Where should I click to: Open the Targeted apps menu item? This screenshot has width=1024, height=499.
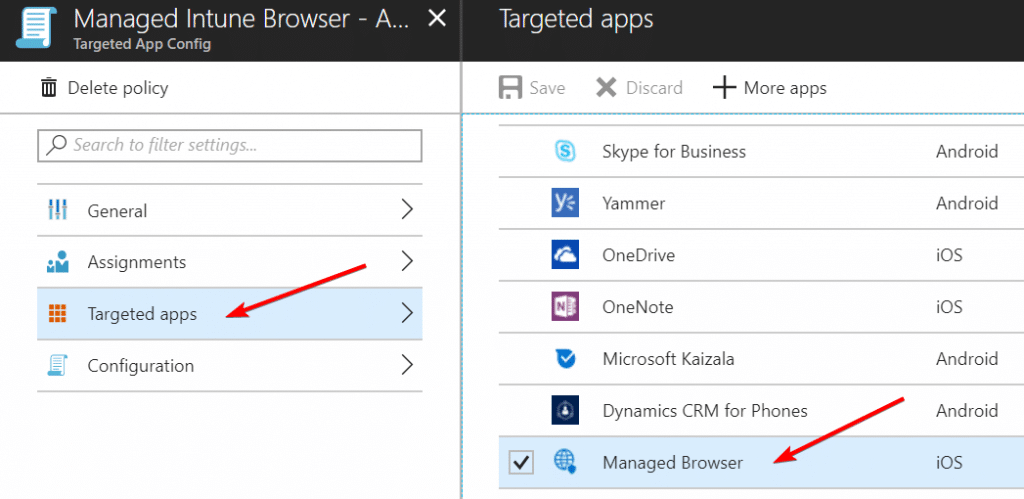tap(142, 314)
